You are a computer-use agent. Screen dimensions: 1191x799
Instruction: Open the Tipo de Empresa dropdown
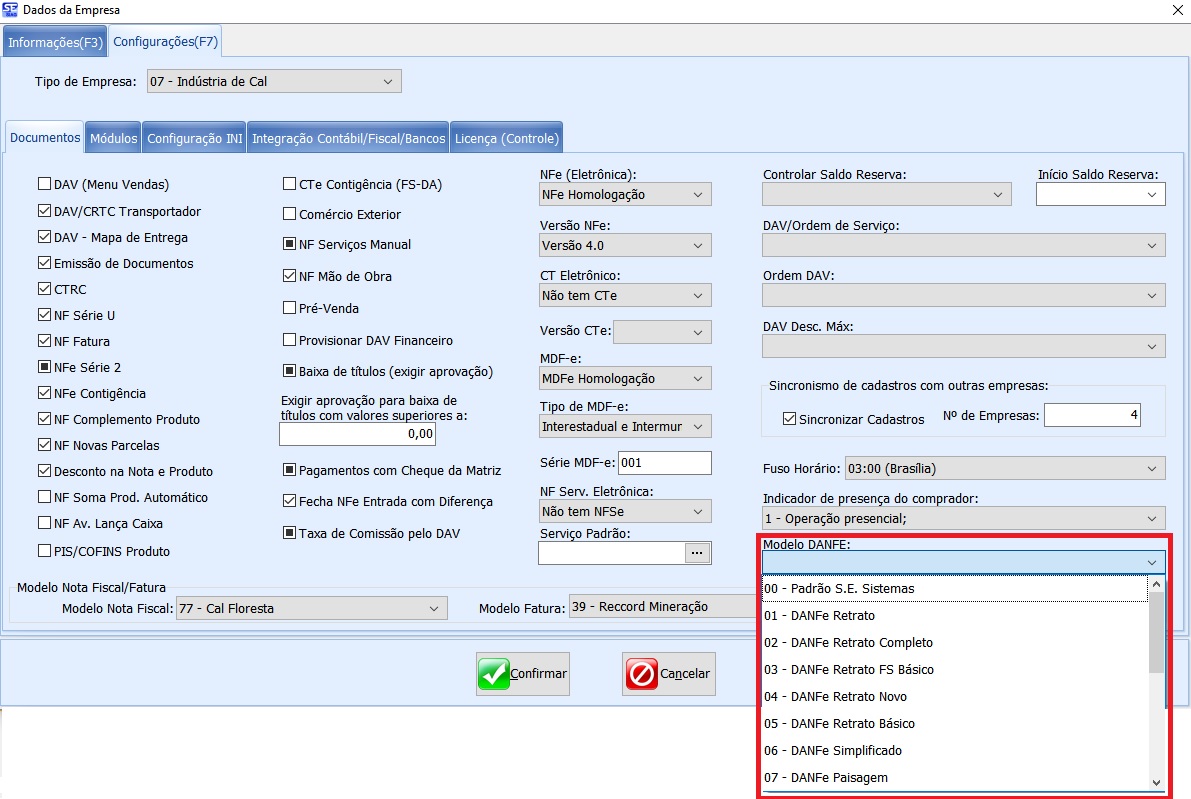(388, 81)
